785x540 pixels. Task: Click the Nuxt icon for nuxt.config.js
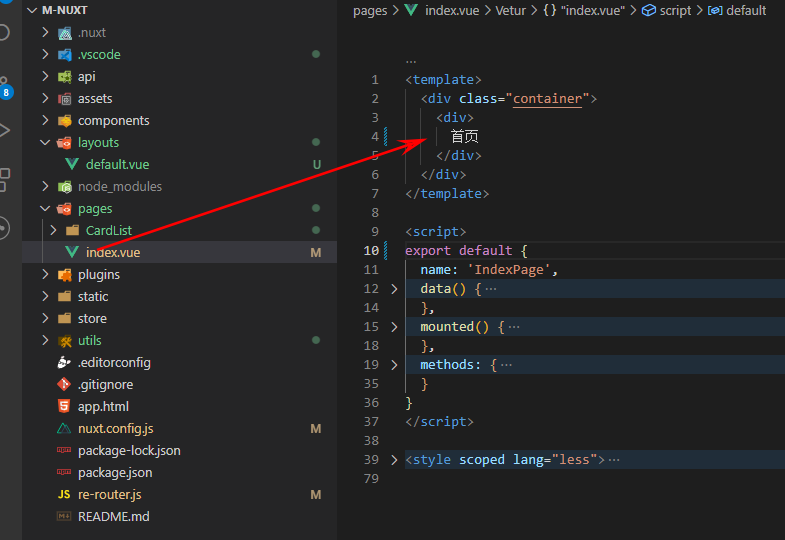coord(64,428)
